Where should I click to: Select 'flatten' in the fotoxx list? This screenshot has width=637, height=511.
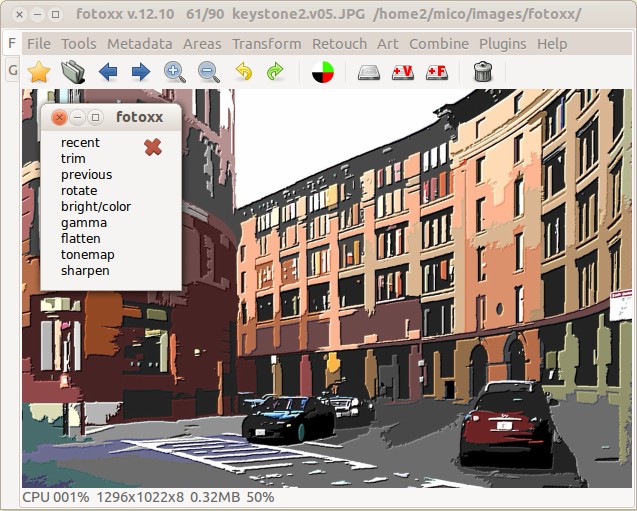click(x=80, y=238)
